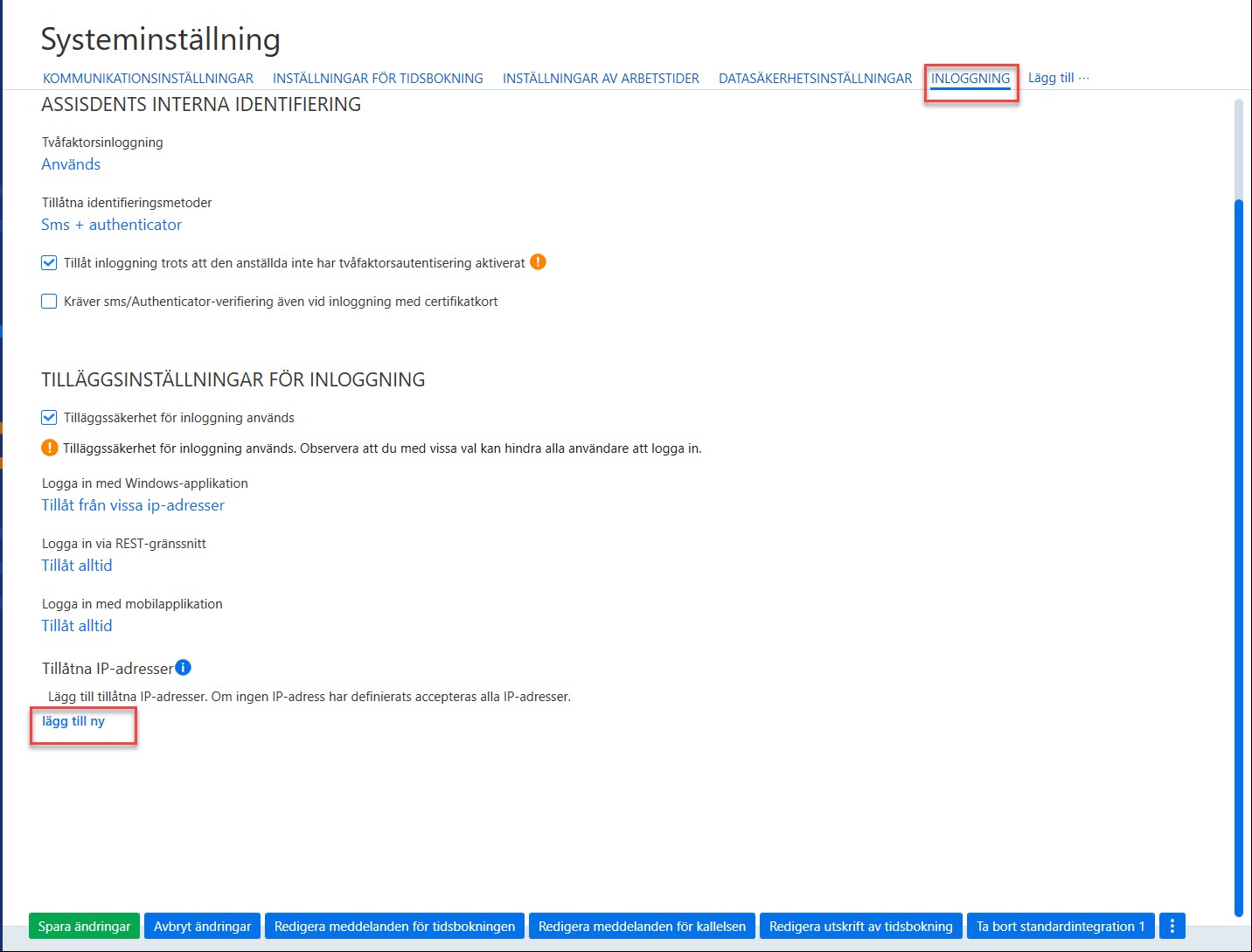
Task: Select the Inloggning tab
Action: pos(970,79)
